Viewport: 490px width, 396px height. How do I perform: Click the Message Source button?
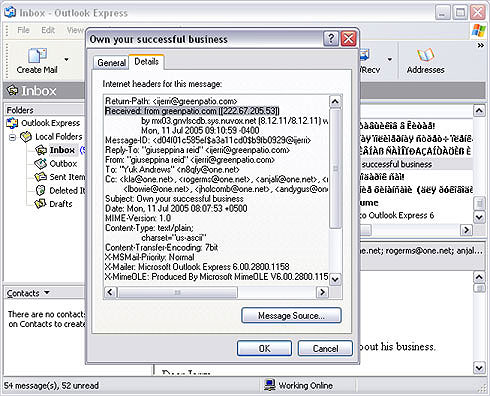click(x=291, y=315)
